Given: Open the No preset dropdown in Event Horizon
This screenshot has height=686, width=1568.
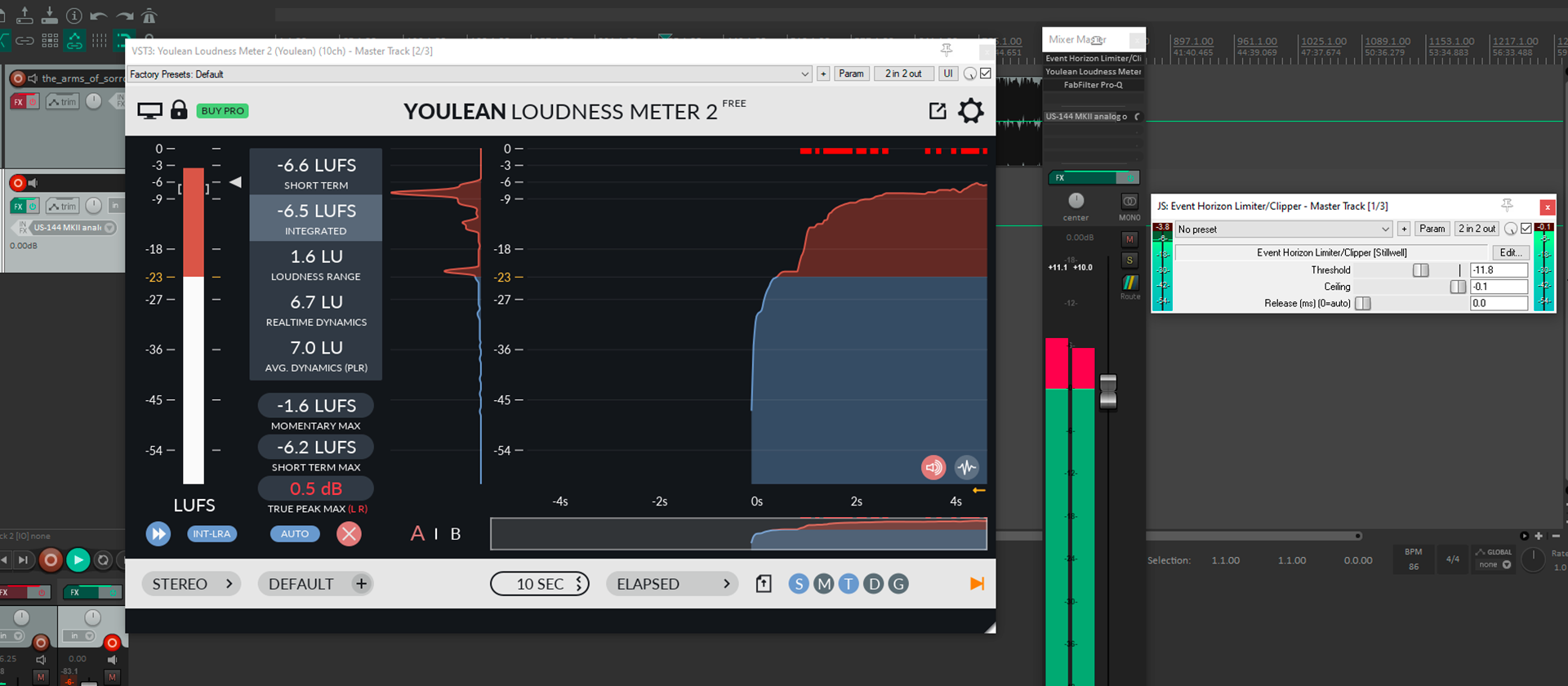Looking at the screenshot, I should click(1284, 229).
